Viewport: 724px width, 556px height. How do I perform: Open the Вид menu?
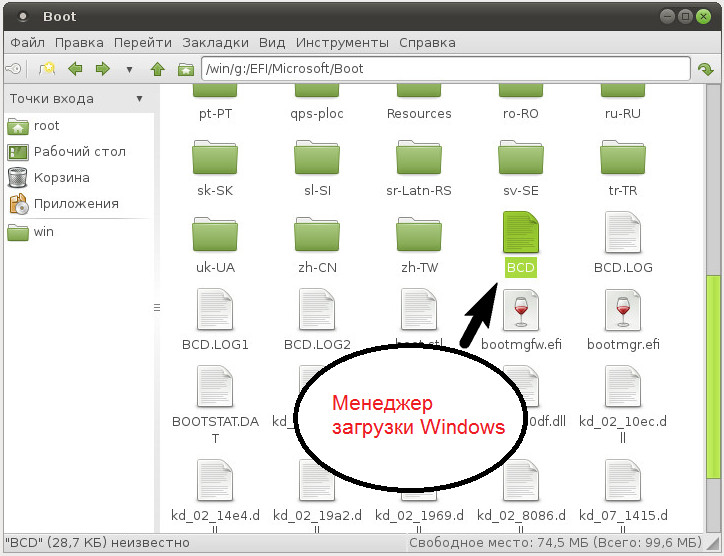pos(272,42)
